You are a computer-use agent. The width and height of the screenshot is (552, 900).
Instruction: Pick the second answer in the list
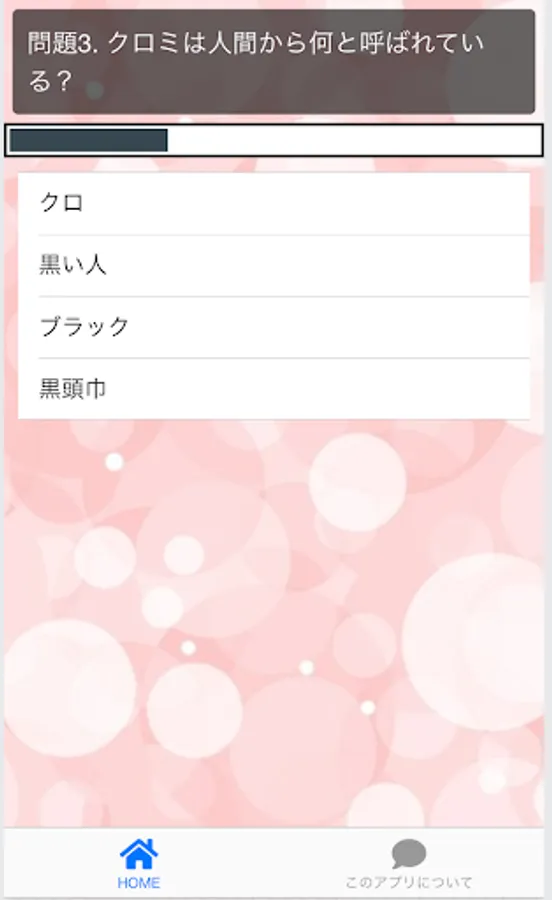[274, 265]
